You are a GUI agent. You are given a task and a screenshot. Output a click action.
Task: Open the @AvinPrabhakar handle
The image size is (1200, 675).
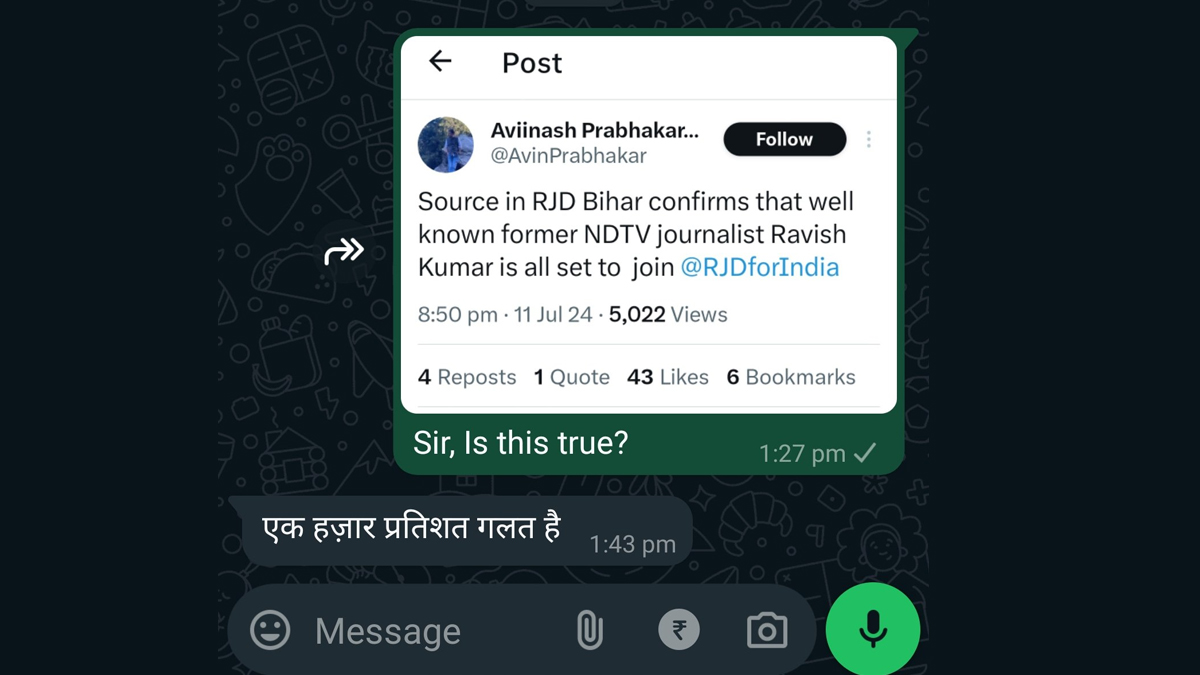point(569,156)
